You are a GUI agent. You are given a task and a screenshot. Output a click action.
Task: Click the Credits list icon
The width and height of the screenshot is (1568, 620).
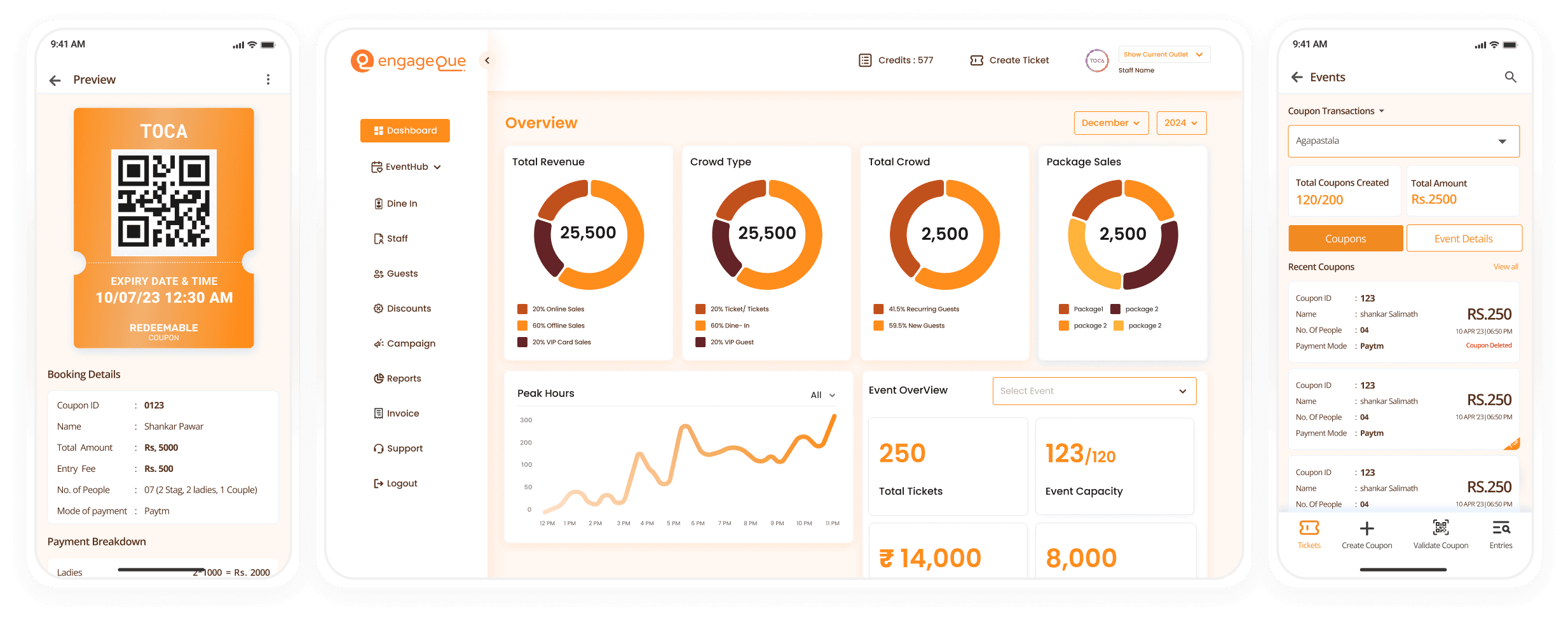tap(865, 60)
